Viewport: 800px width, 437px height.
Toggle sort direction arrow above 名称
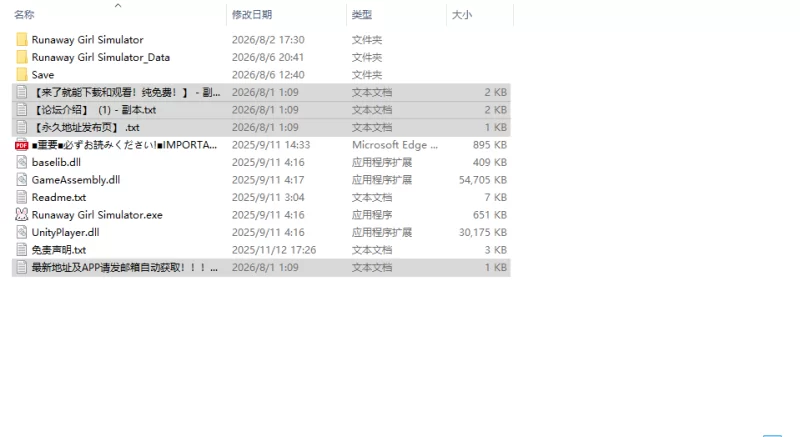[x=118, y=6]
